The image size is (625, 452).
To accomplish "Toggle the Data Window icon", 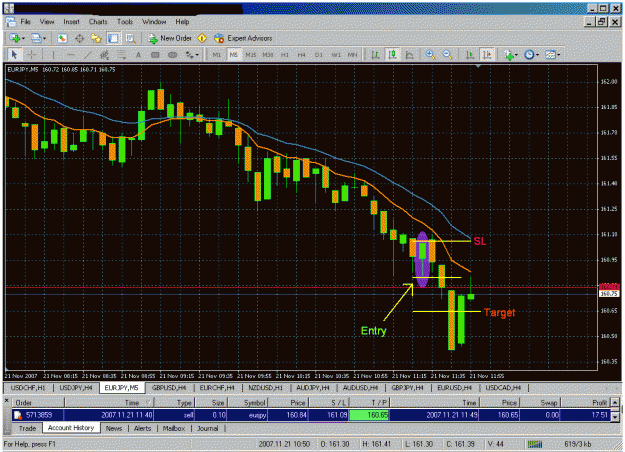I will tap(79, 38).
